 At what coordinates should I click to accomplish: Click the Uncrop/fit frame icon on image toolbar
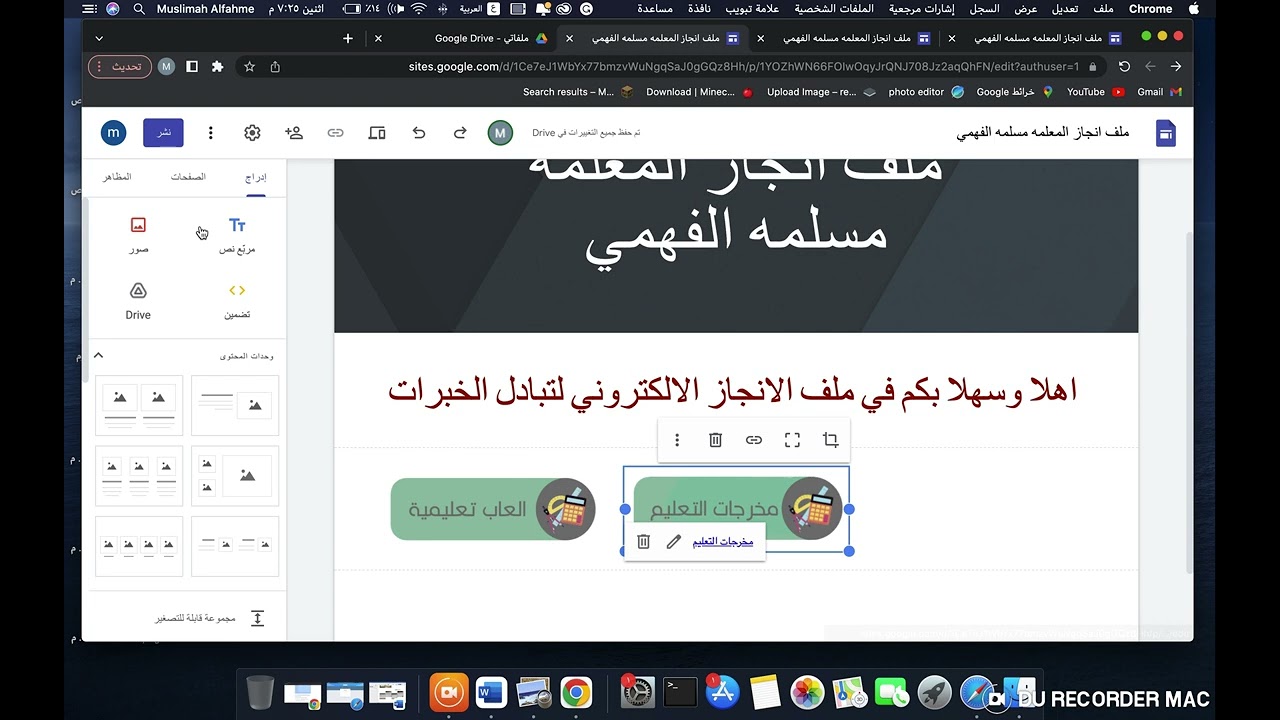tap(792, 440)
